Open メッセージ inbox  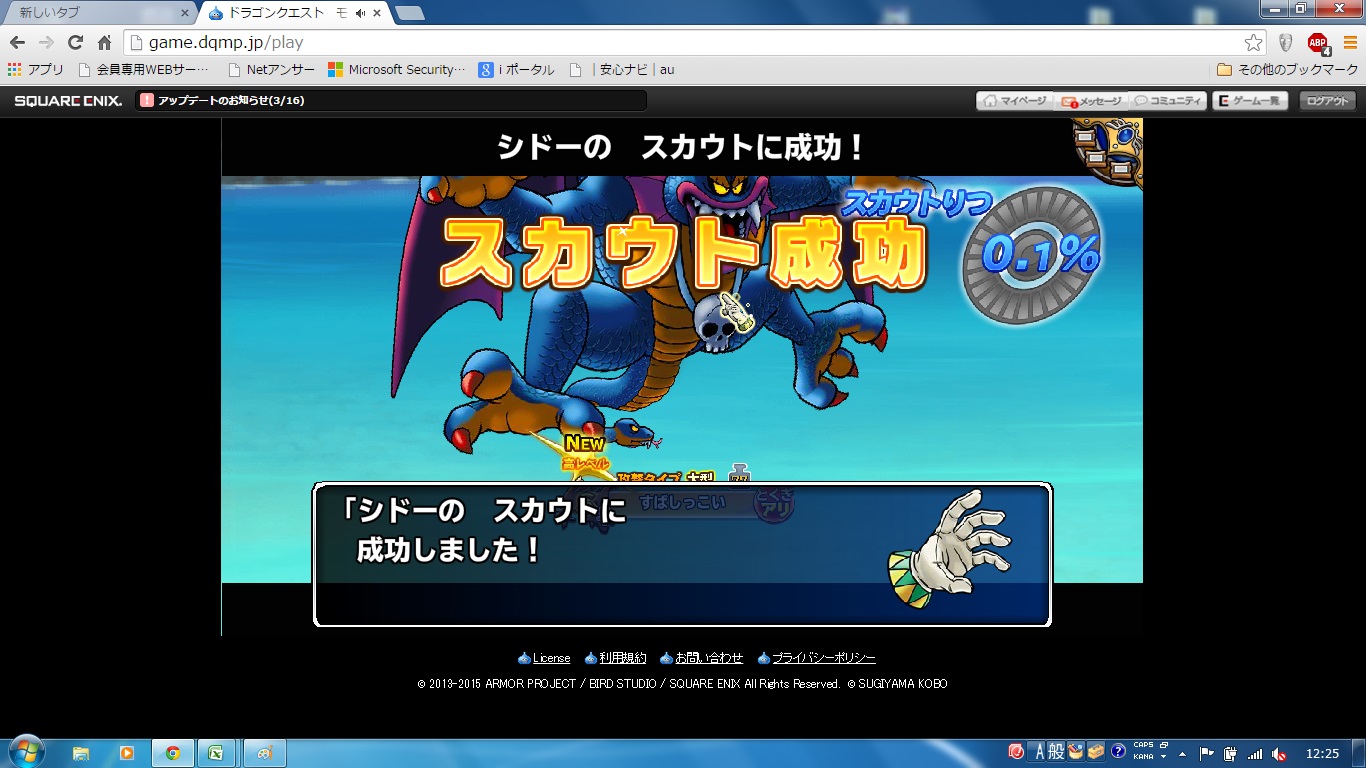pyautogui.click(x=1092, y=101)
